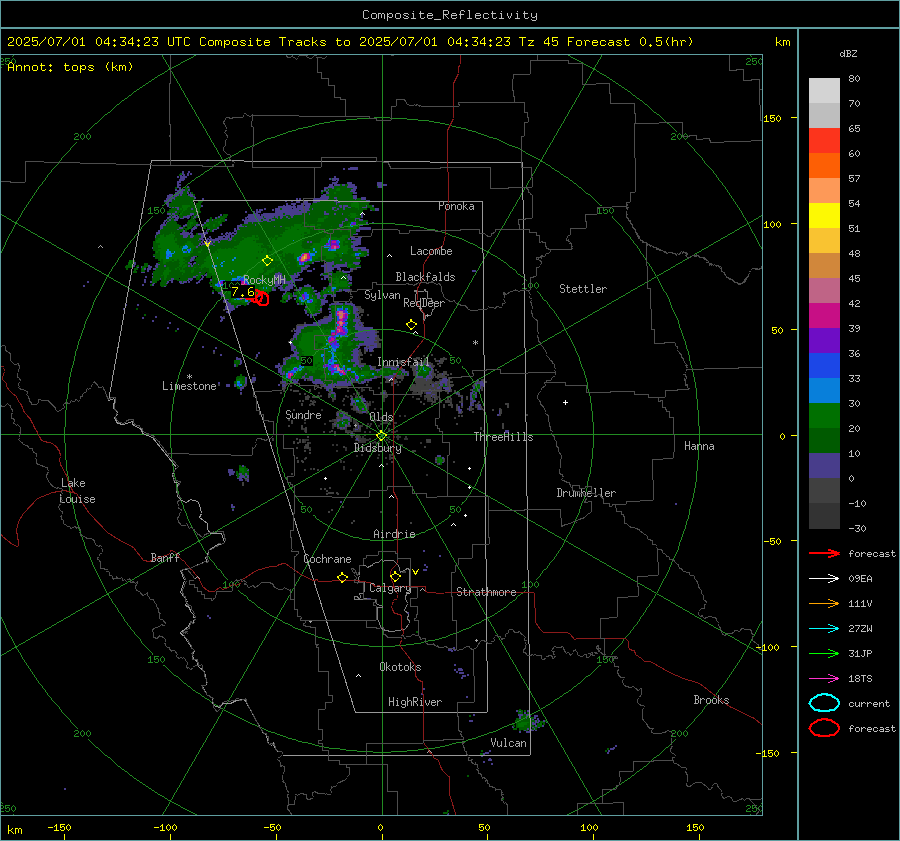Click the Okotoks city label
The width and height of the screenshot is (900, 841).
[400, 666]
